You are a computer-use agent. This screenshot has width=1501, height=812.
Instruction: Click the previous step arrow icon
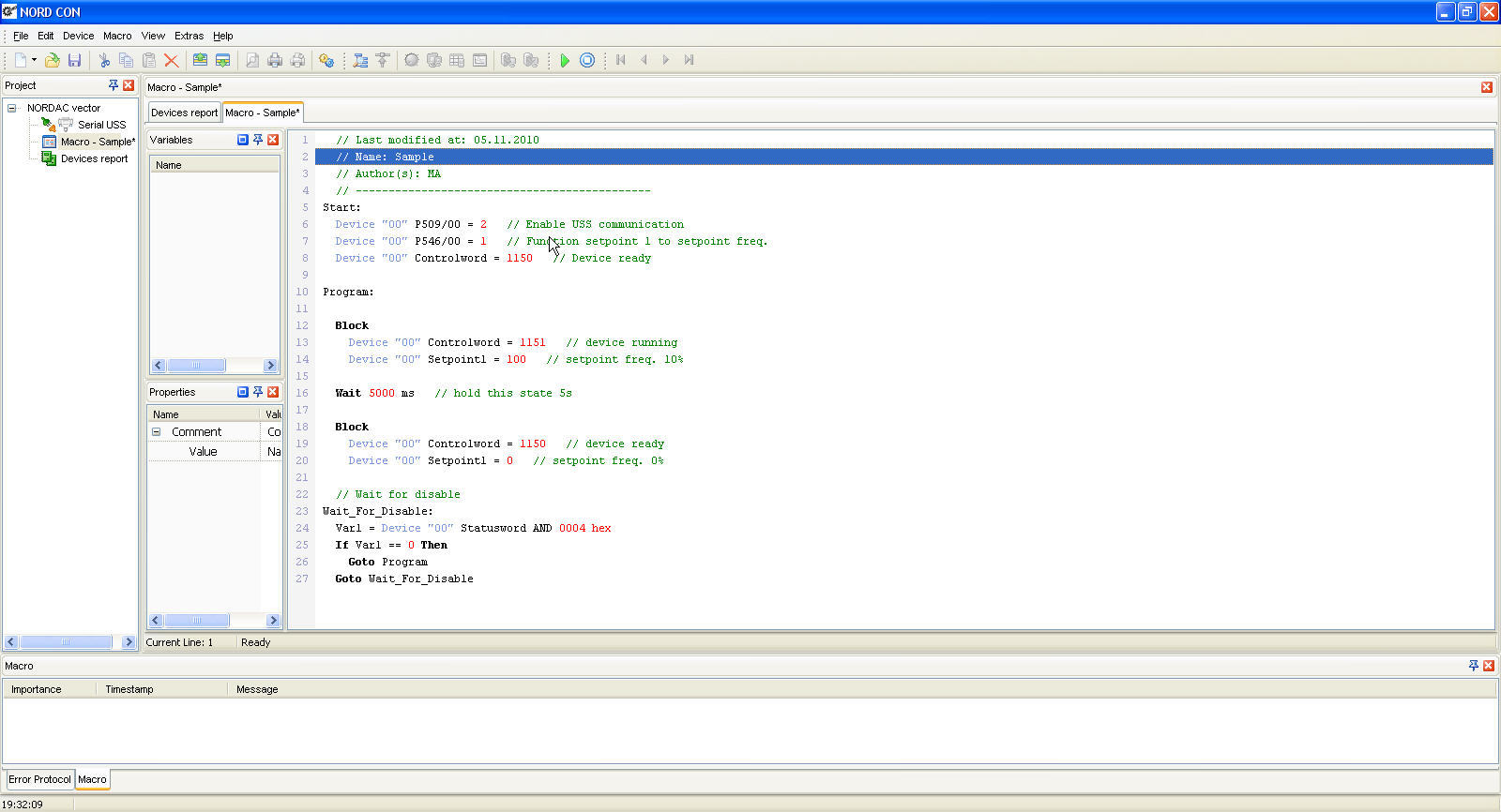pos(644,60)
